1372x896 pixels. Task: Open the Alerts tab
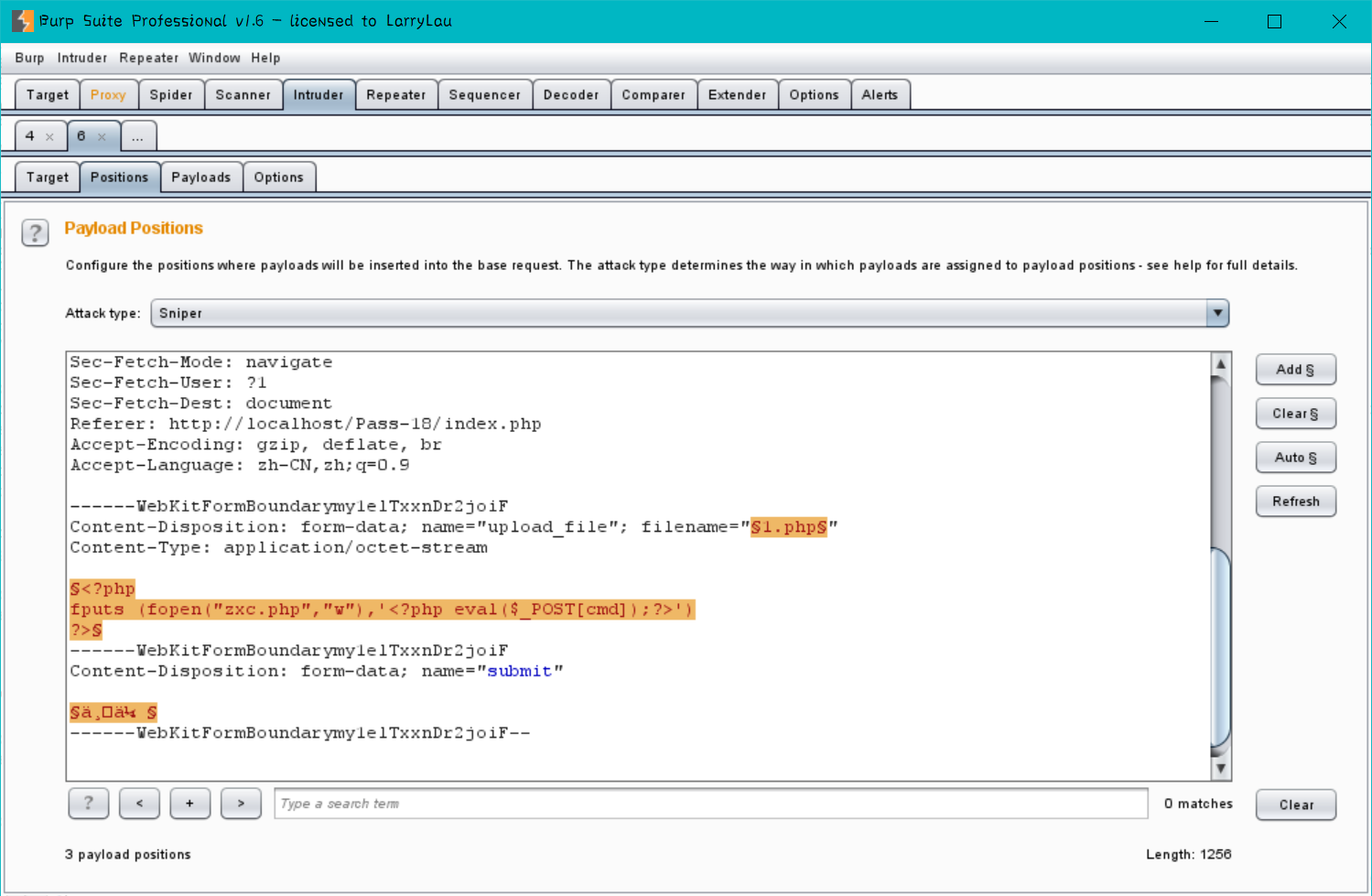coord(880,95)
